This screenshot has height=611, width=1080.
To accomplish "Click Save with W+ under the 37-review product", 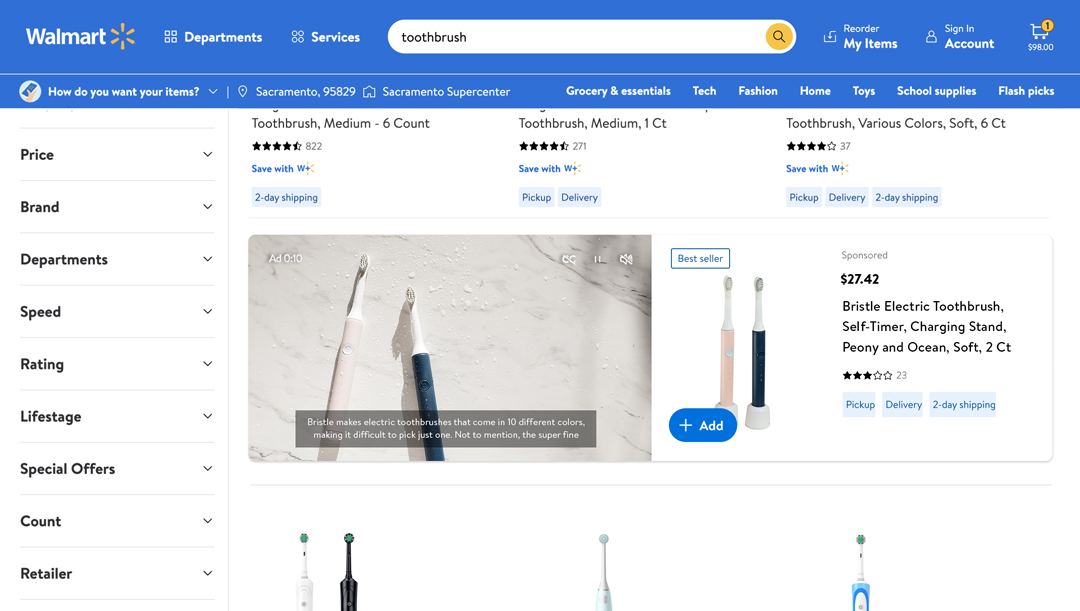I will point(817,169).
